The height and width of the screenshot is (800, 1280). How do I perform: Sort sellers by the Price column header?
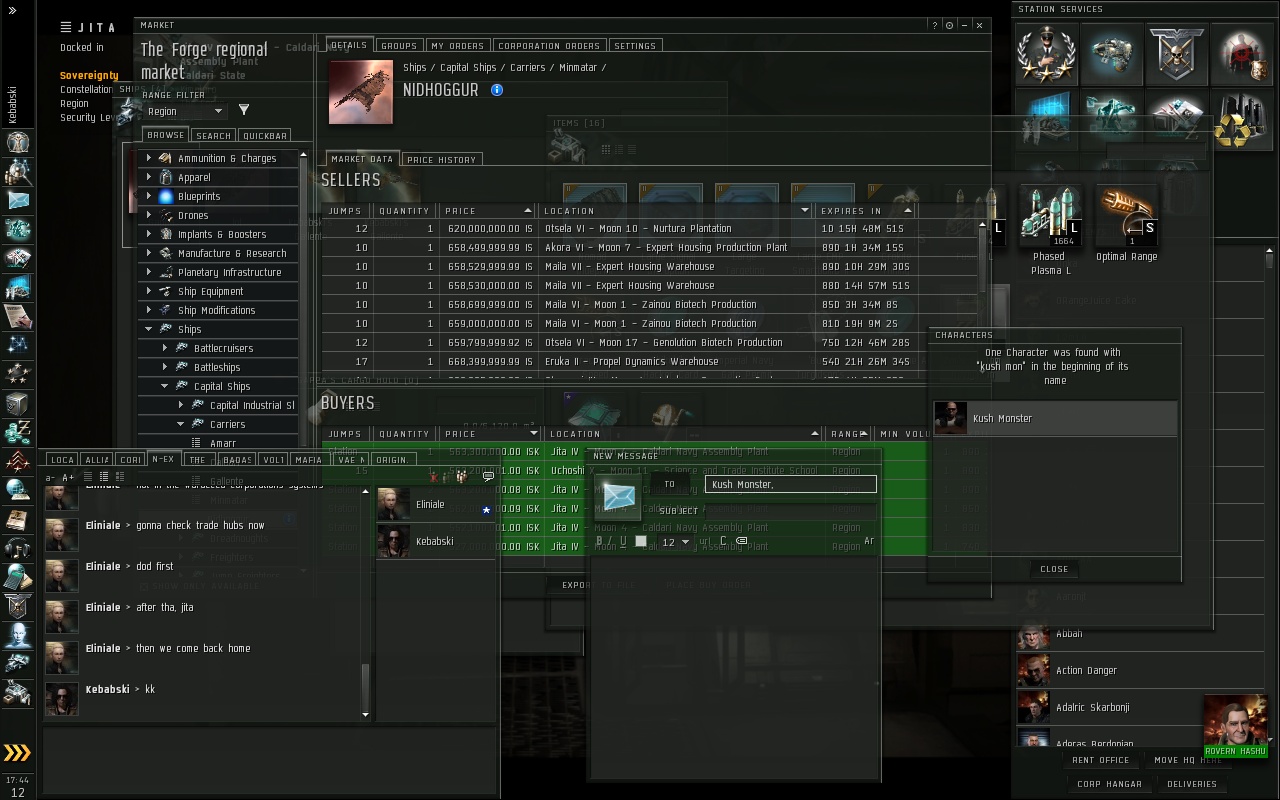[x=488, y=211]
